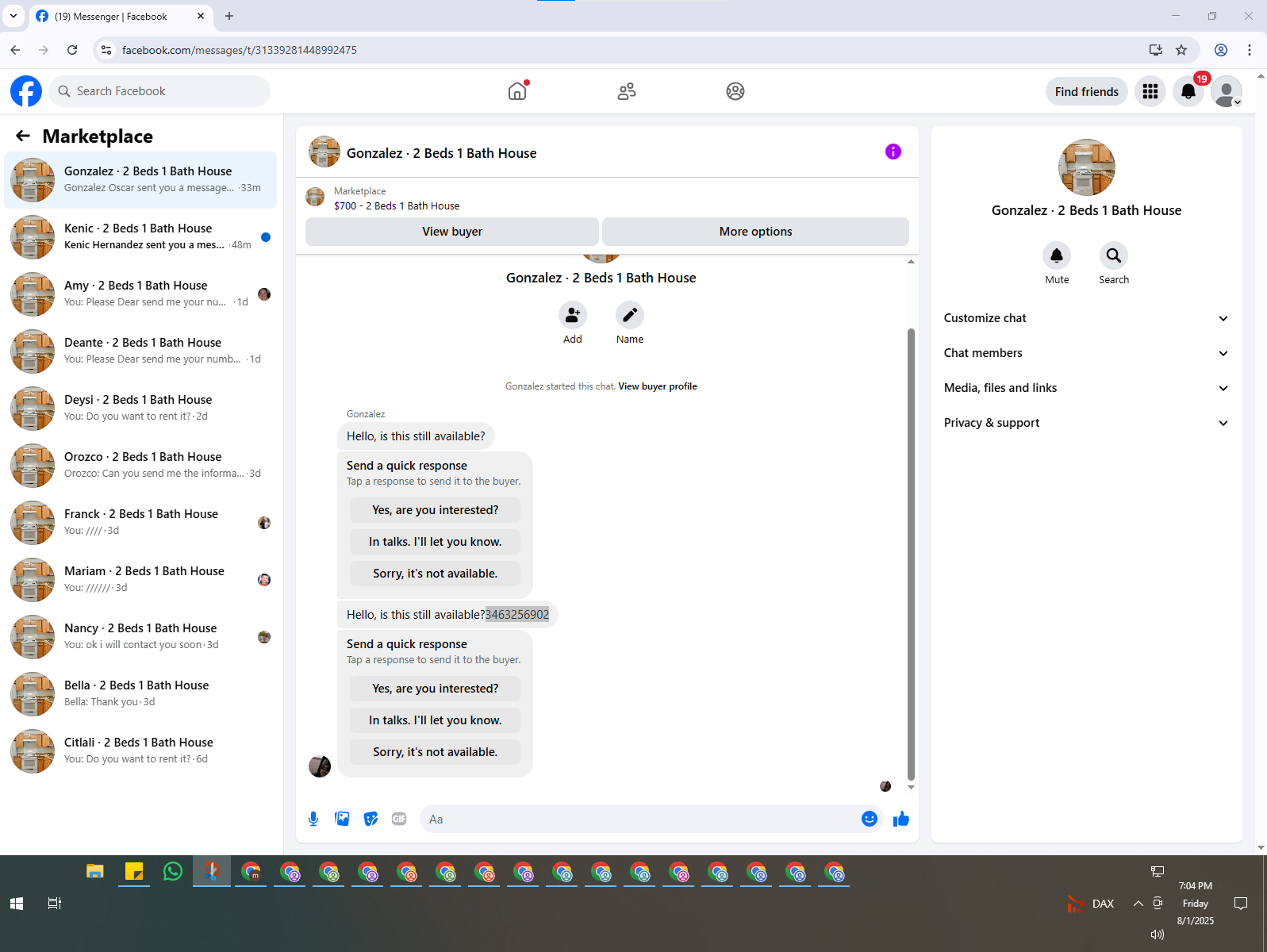Reload the browser page

pyautogui.click(x=72, y=50)
